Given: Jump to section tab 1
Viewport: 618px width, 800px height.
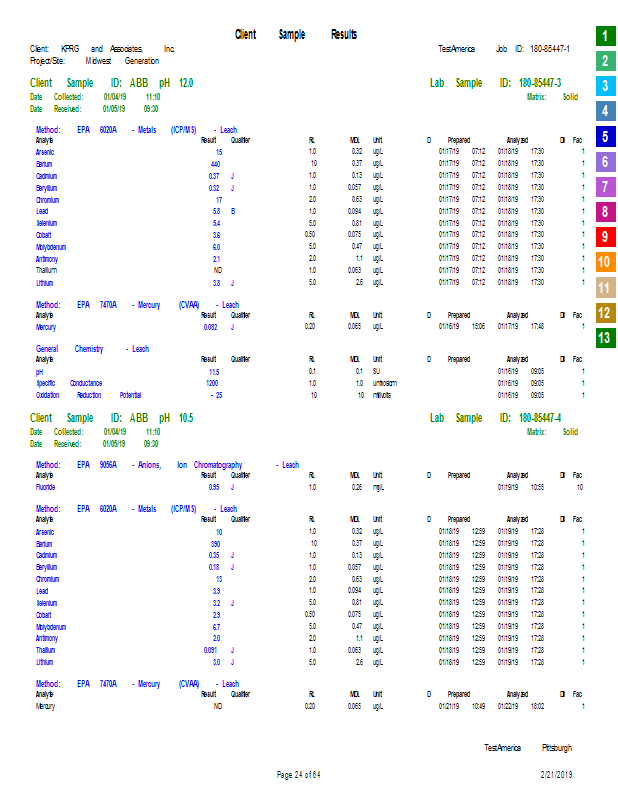Looking at the screenshot, I should [605, 36].
